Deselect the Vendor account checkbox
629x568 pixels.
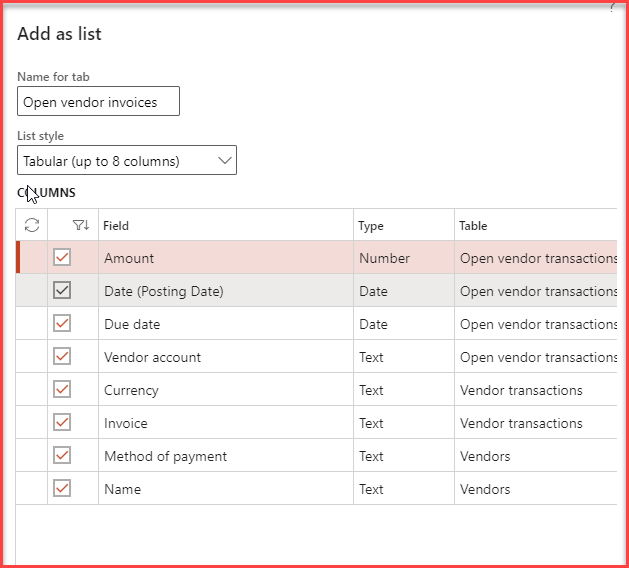pos(62,356)
